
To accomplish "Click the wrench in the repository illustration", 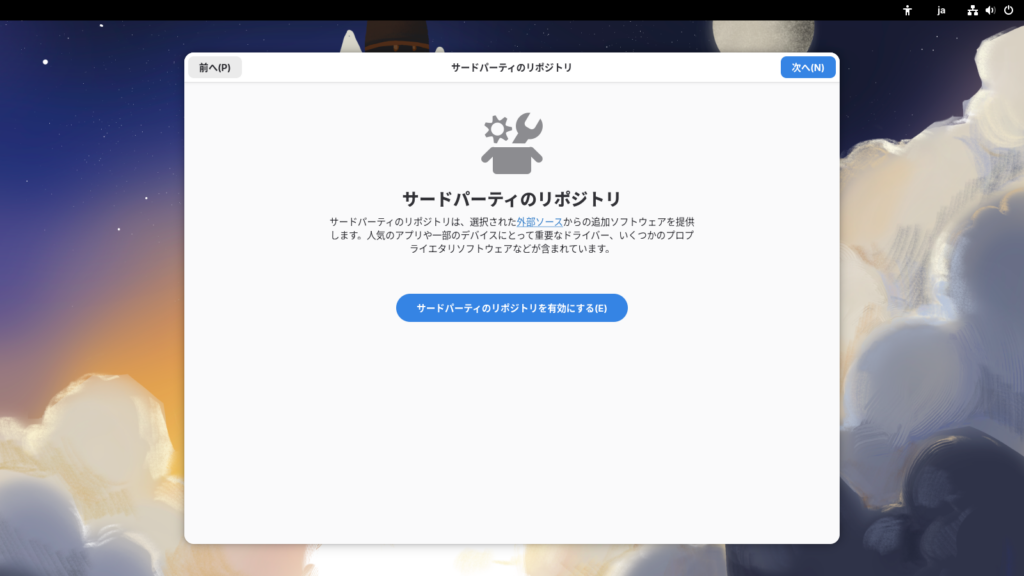I will pos(527,128).
